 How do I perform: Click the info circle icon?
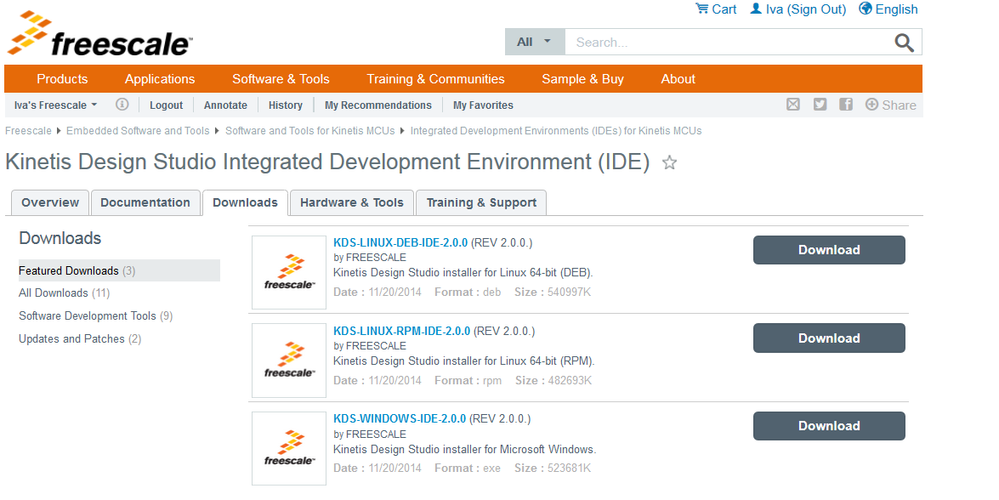(122, 104)
